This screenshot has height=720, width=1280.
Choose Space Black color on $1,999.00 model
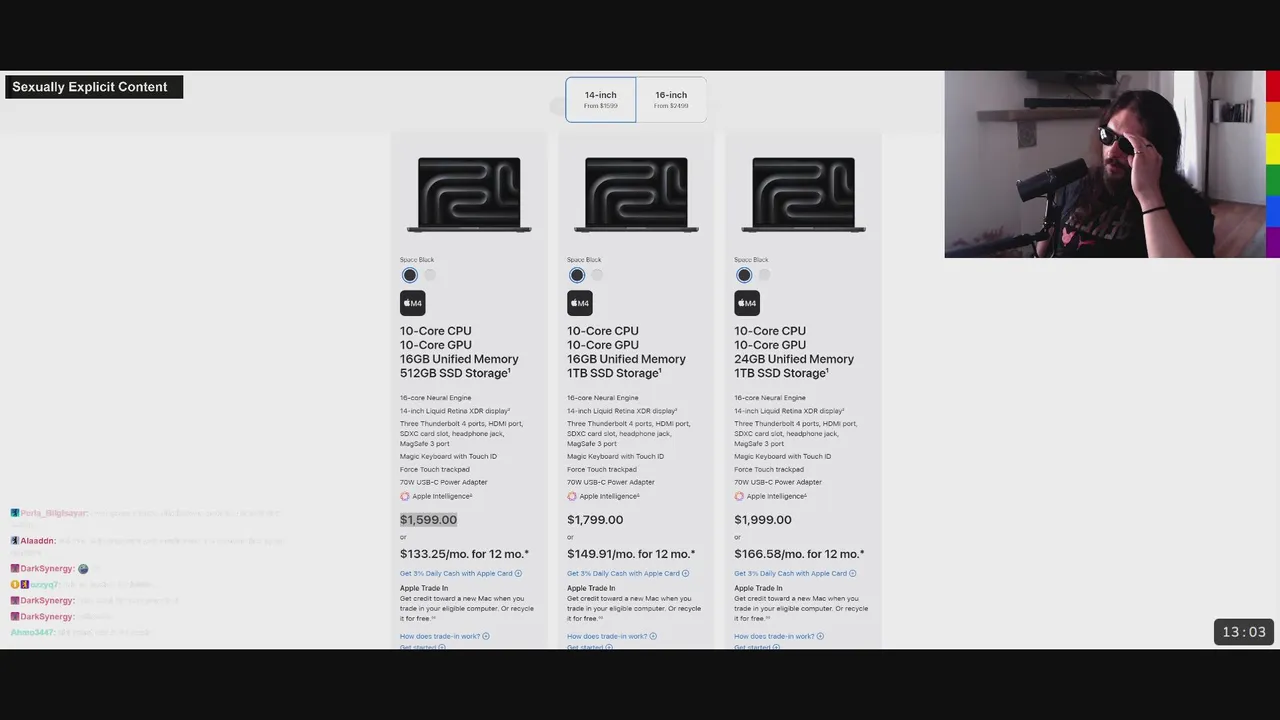coord(743,275)
